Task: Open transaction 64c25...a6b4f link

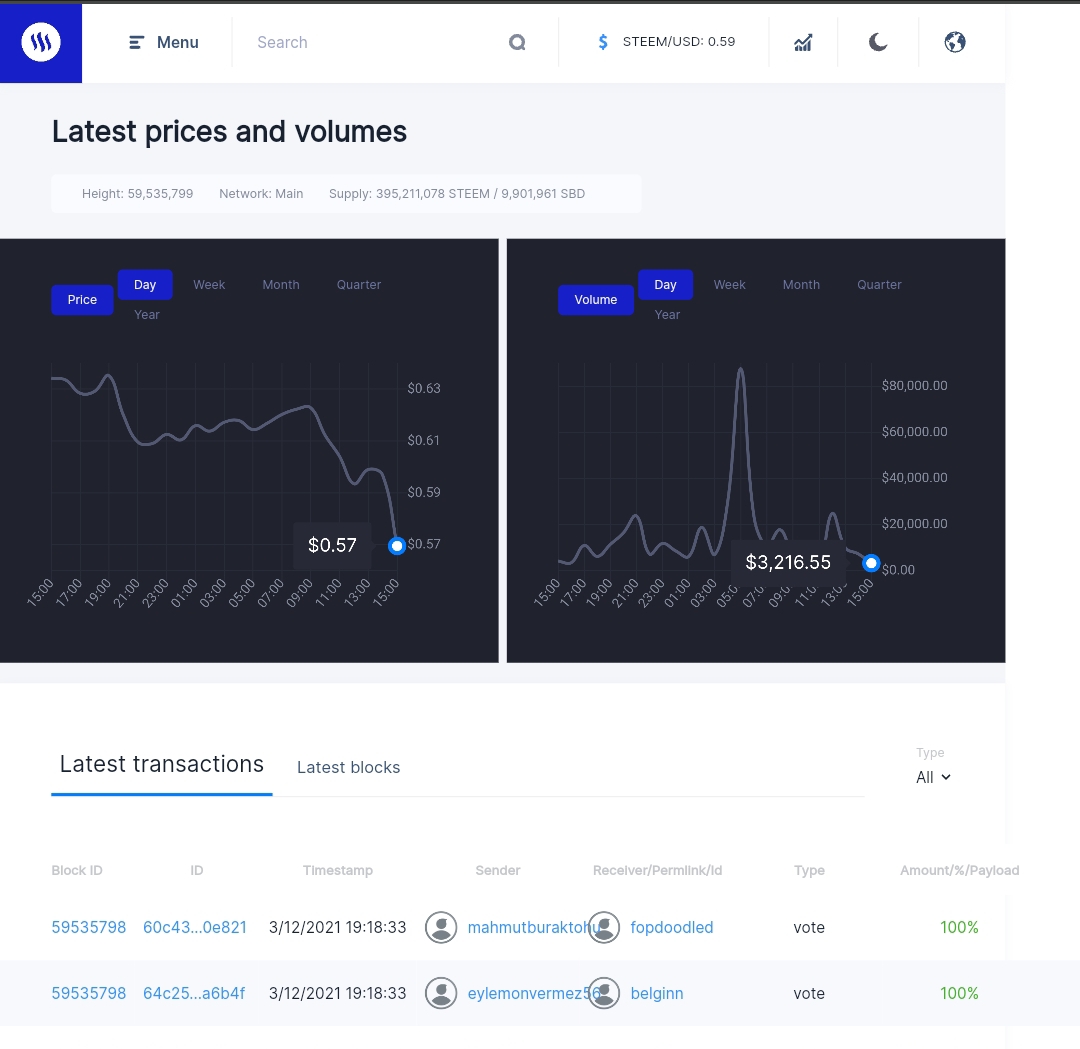Action: pos(194,993)
